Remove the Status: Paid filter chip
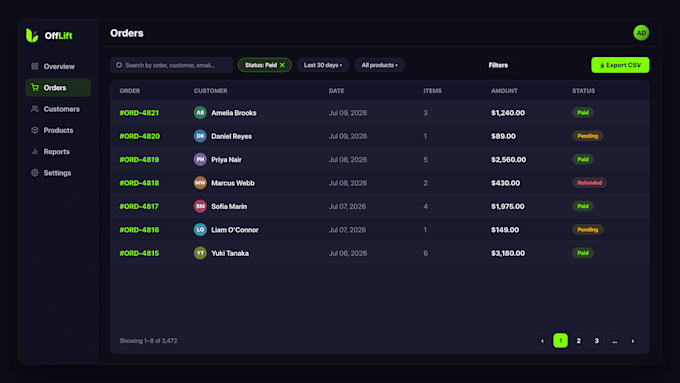The height and width of the screenshot is (383, 680). click(282, 65)
